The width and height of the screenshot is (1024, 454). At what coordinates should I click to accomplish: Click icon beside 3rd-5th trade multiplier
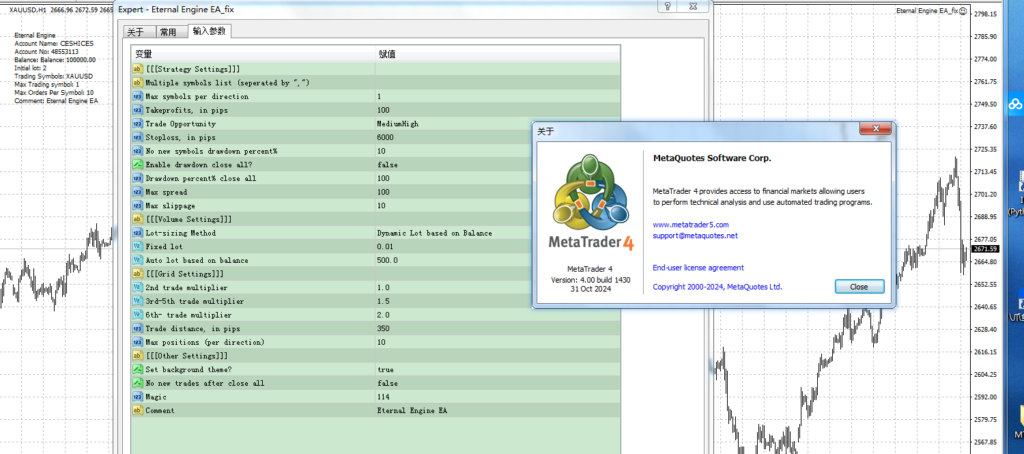(x=137, y=301)
